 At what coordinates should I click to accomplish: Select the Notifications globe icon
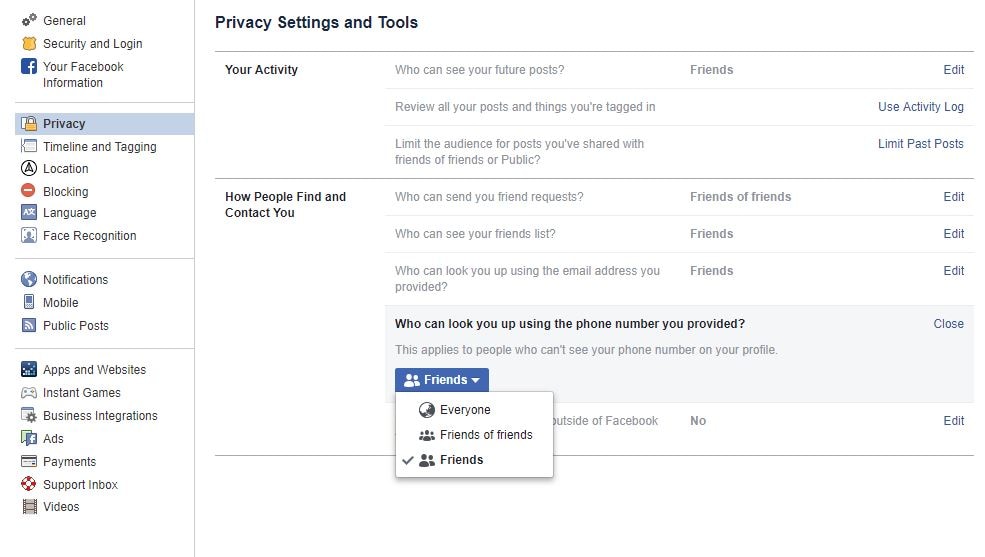[29, 279]
